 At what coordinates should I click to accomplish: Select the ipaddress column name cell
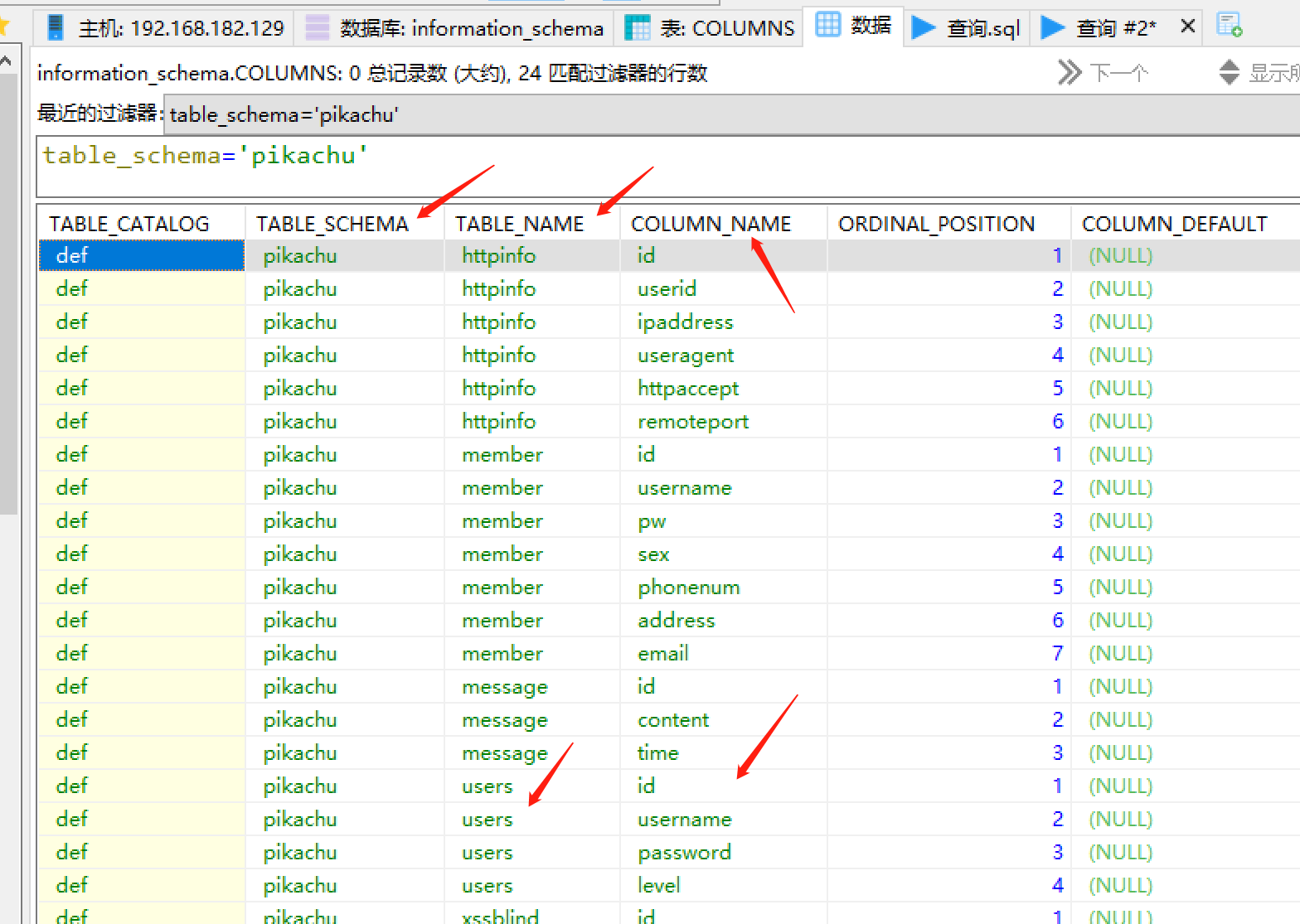pyautogui.click(x=723, y=322)
